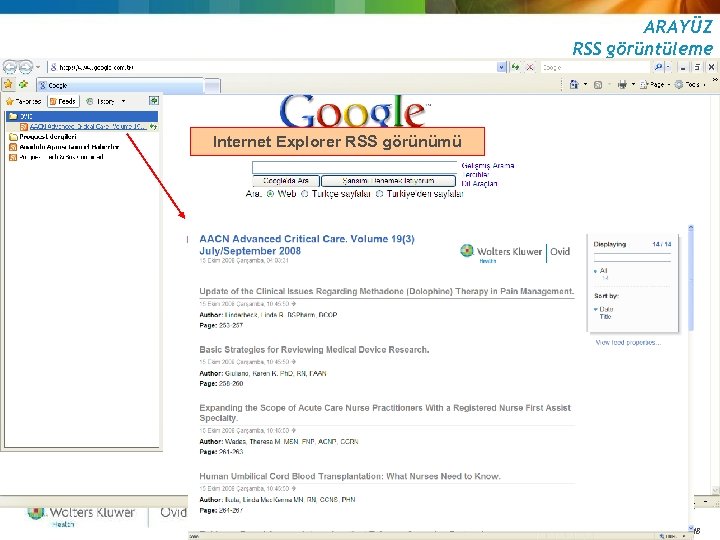Click the Wolters Kluwer Ovid logo in feed

click(515, 252)
